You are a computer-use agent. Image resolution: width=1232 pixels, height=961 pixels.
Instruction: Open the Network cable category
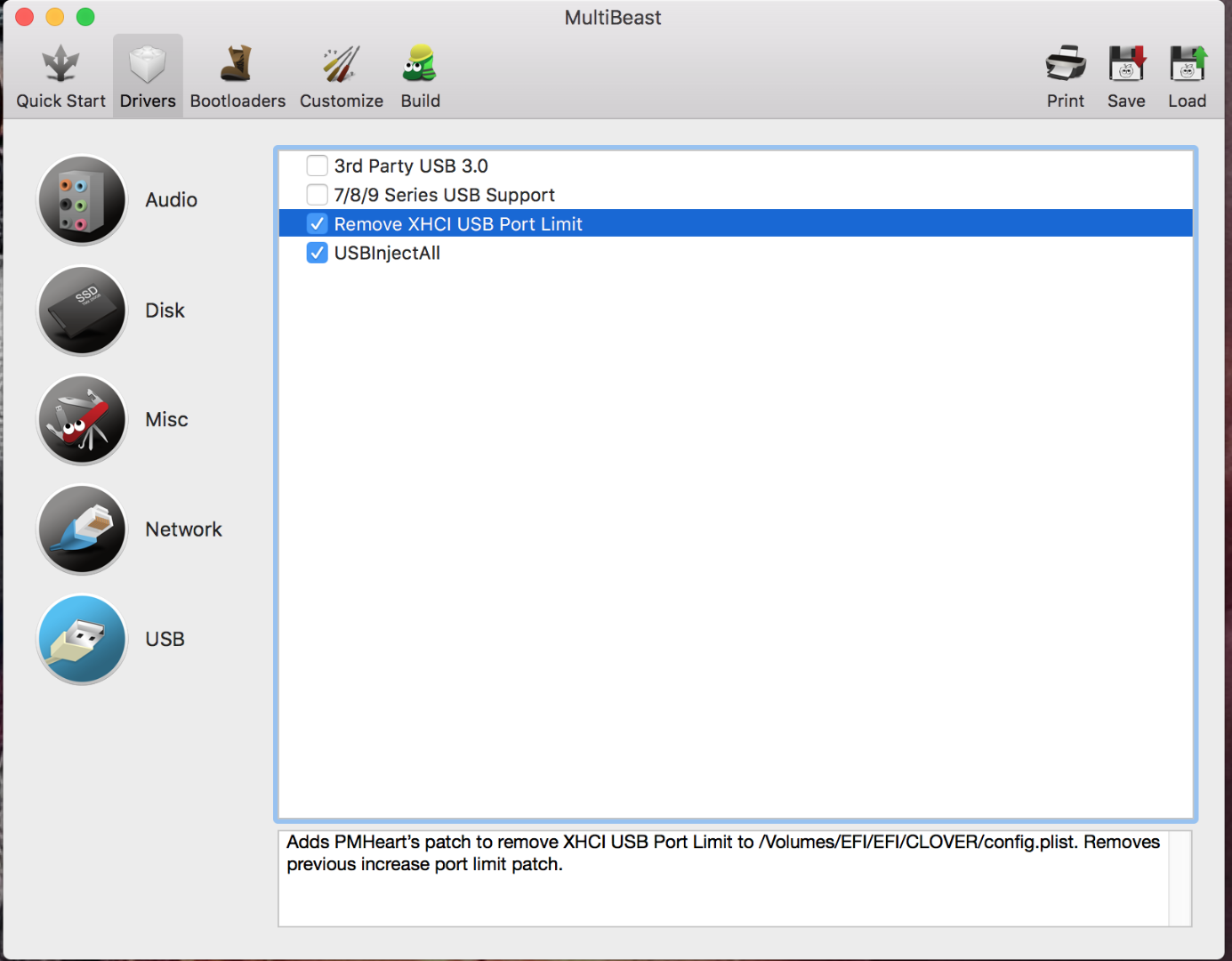pyautogui.click(x=82, y=529)
